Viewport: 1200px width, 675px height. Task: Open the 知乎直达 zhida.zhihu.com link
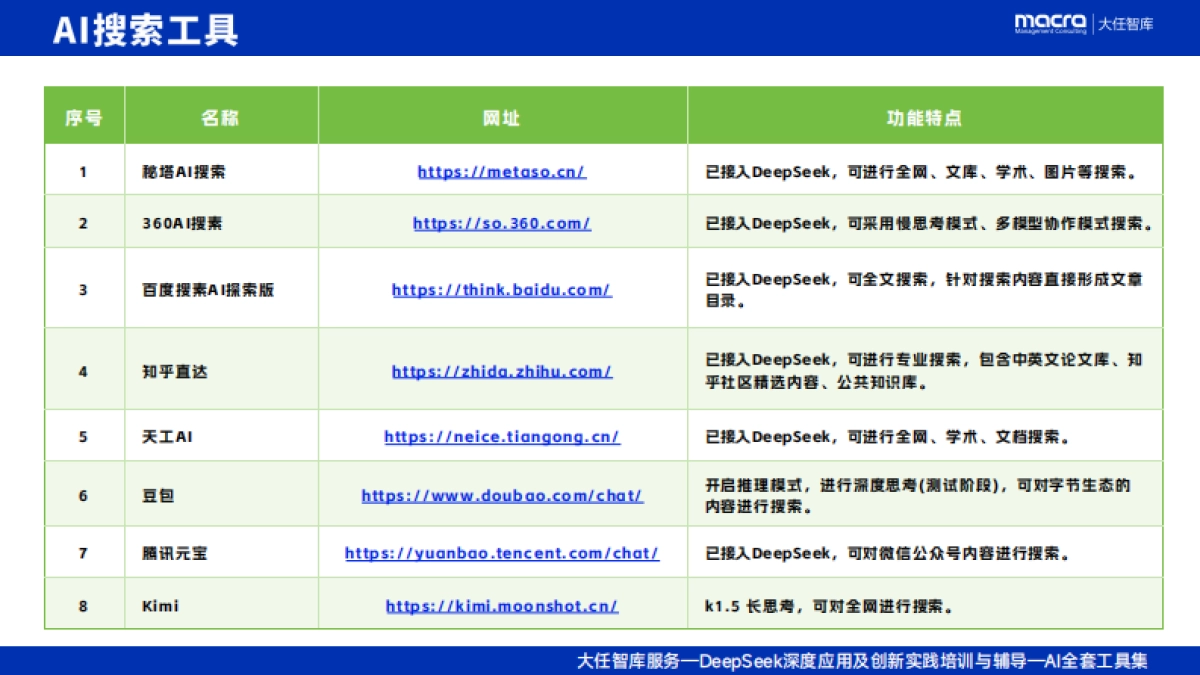(x=500, y=370)
